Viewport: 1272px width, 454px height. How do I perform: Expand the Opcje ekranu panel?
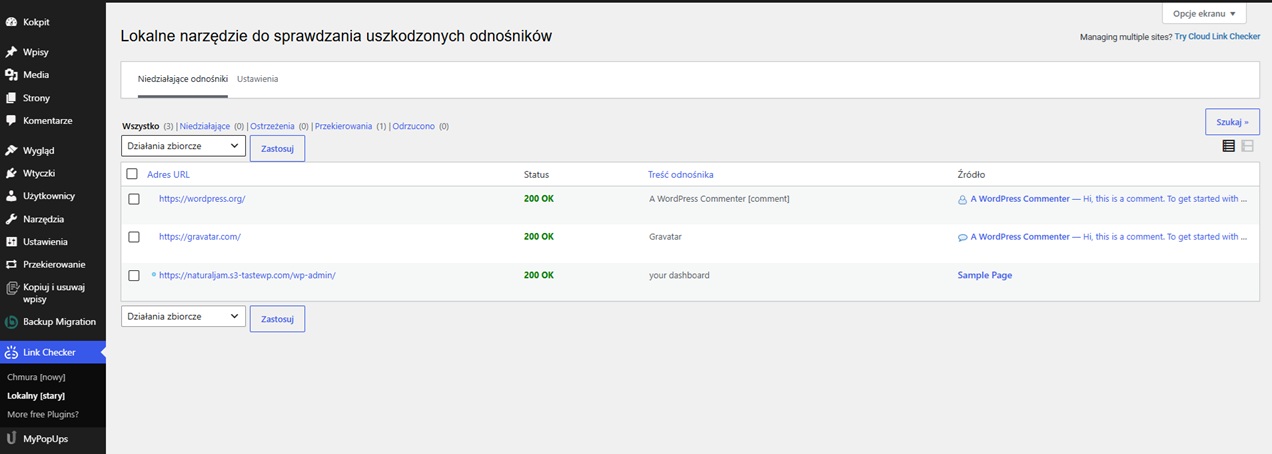pyautogui.click(x=1204, y=14)
